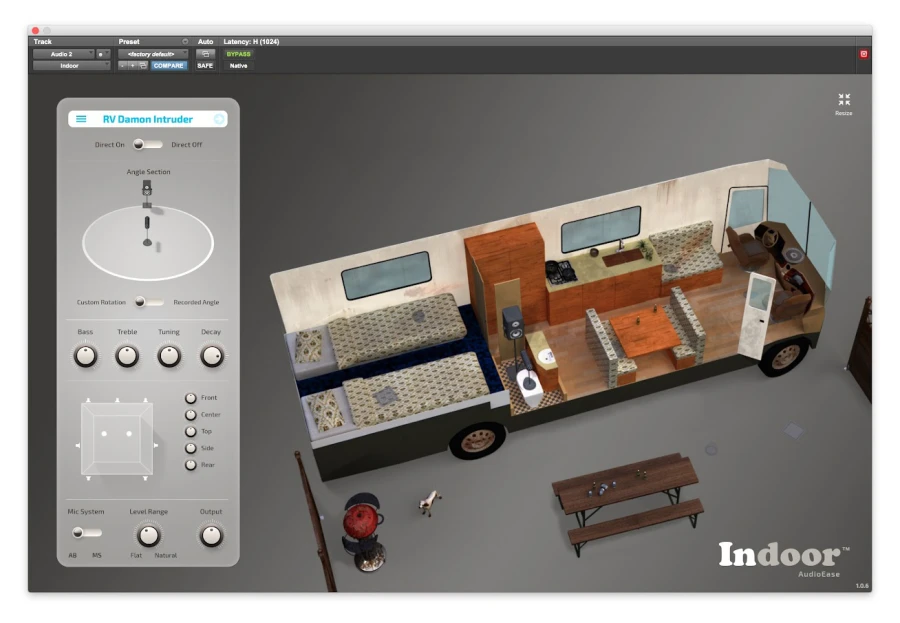
Task: Click the Native format button
Action: click(x=238, y=65)
